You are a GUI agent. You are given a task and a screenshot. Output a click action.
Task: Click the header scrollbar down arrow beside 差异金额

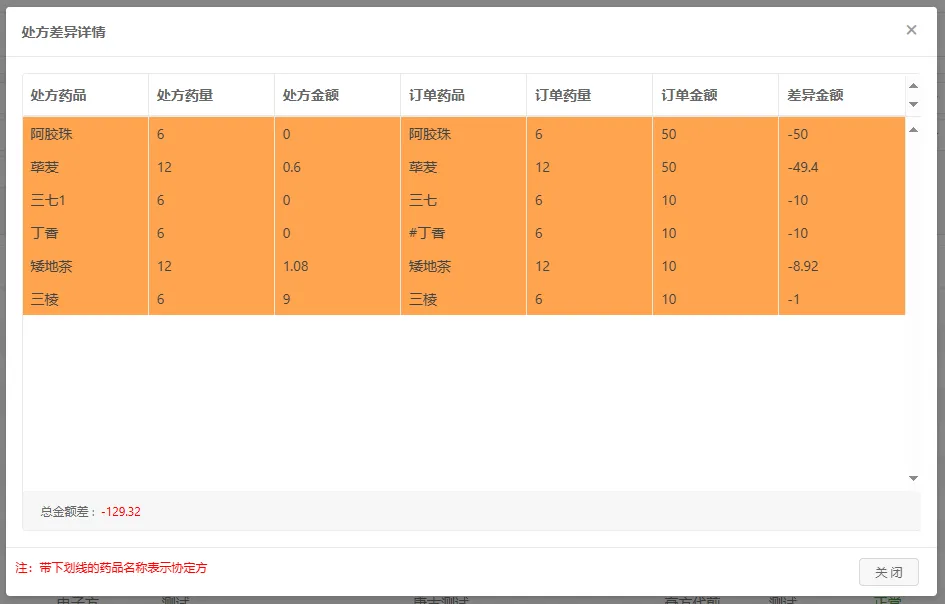pyautogui.click(x=913, y=104)
